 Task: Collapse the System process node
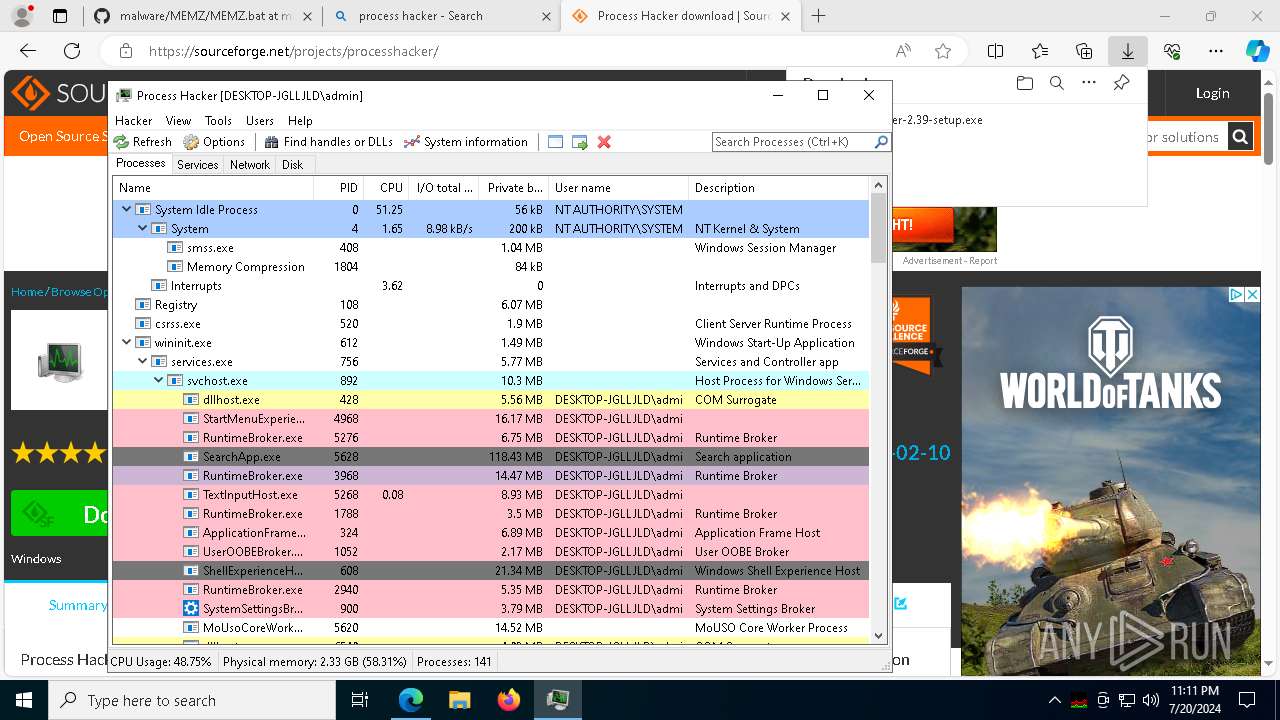142,228
